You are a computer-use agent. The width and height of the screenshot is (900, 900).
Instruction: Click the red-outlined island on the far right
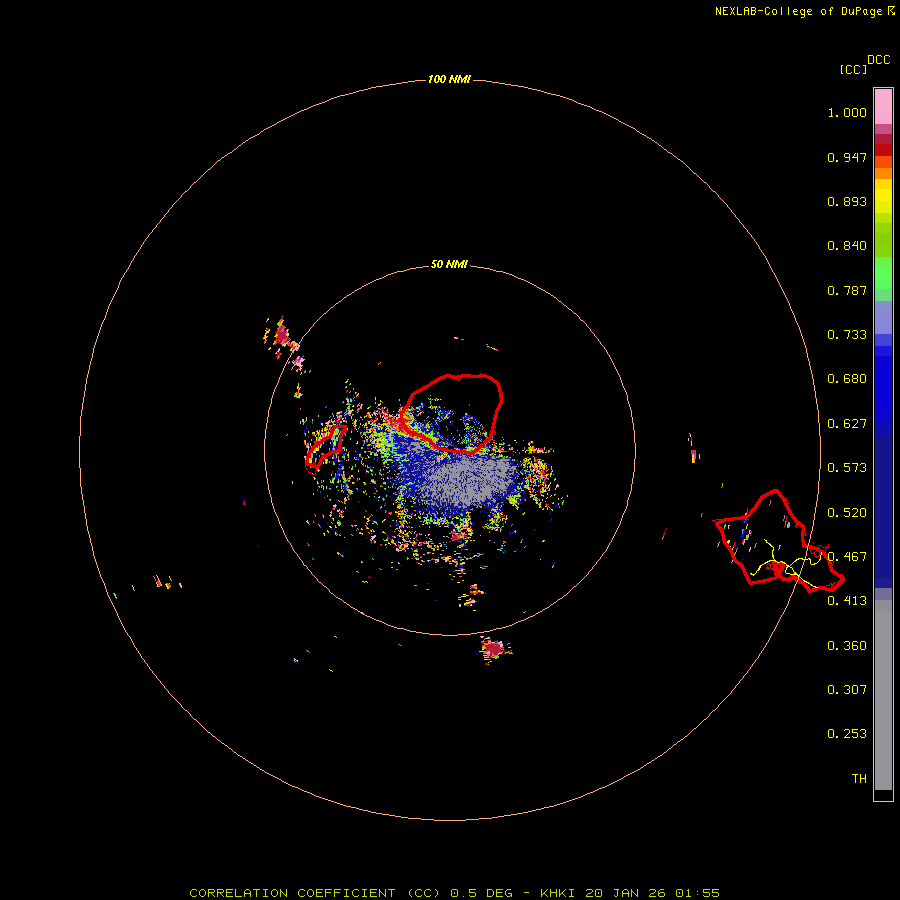click(x=779, y=541)
